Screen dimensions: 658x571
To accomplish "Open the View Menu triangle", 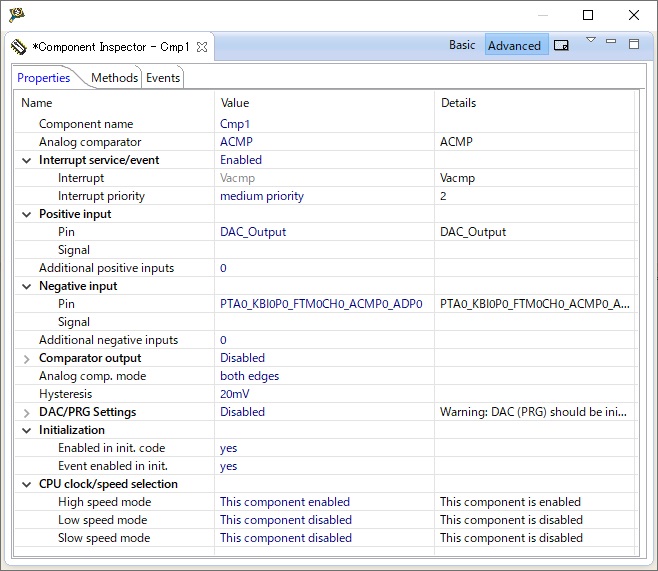I will pyautogui.click(x=591, y=40).
